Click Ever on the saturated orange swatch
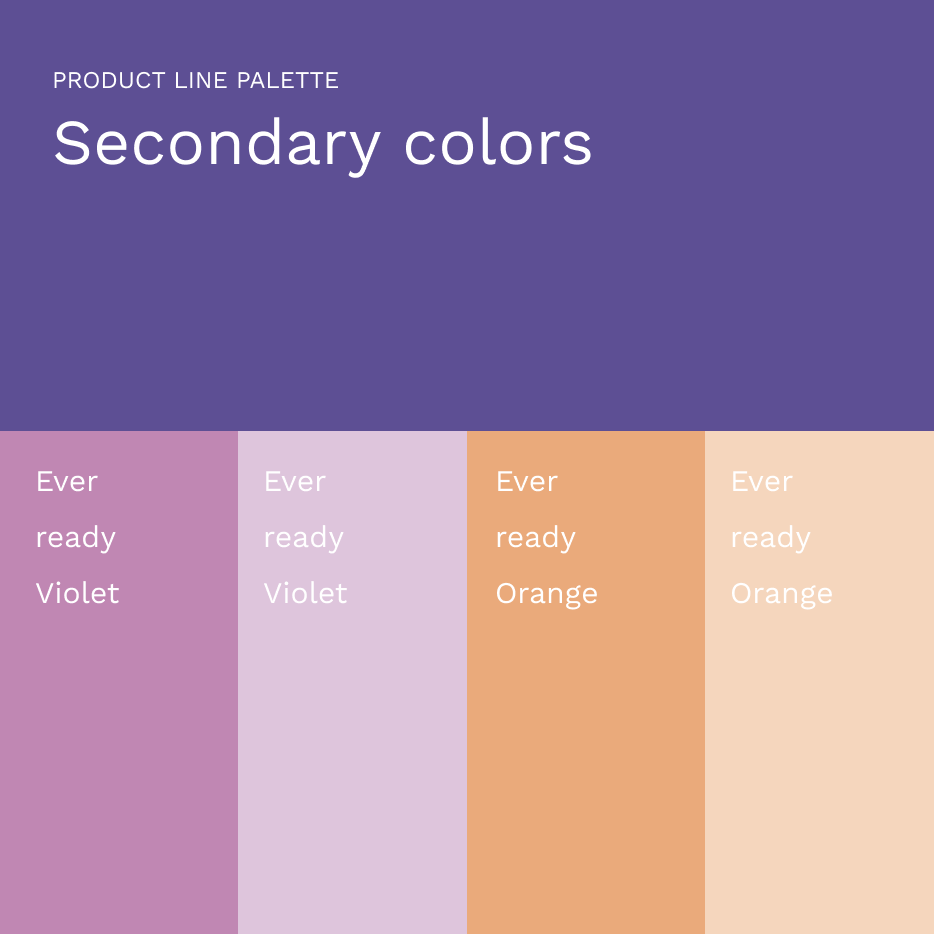Viewport: 934px width, 934px height. coord(527,482)
